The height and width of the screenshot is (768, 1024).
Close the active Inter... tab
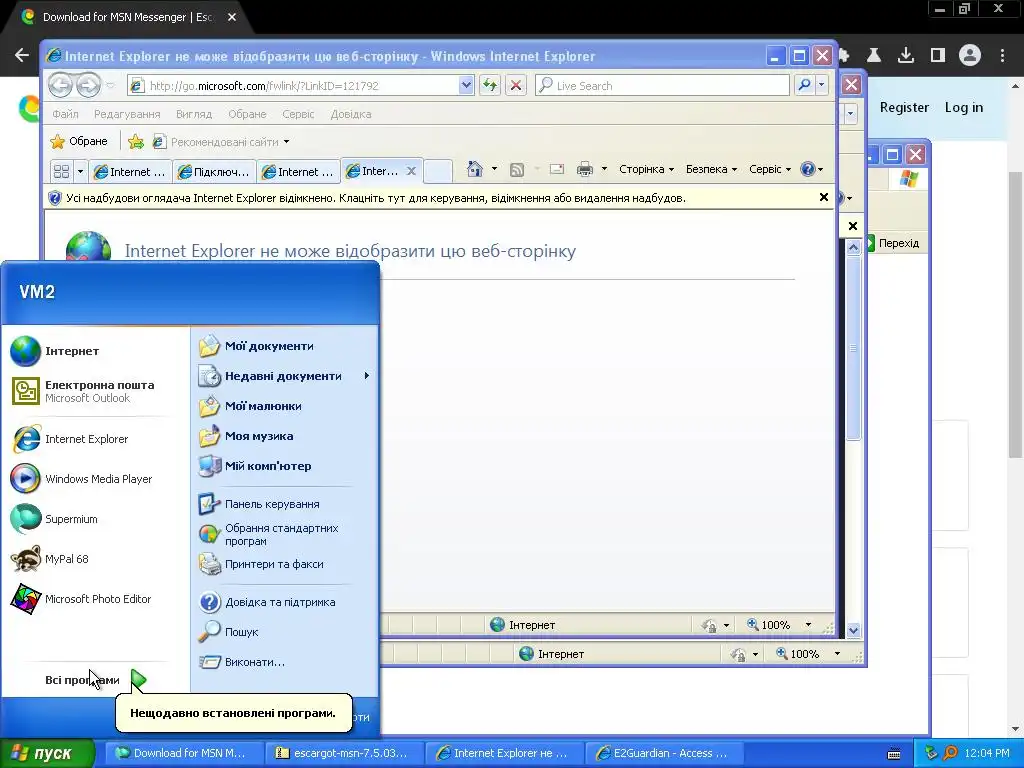point(411,171)
